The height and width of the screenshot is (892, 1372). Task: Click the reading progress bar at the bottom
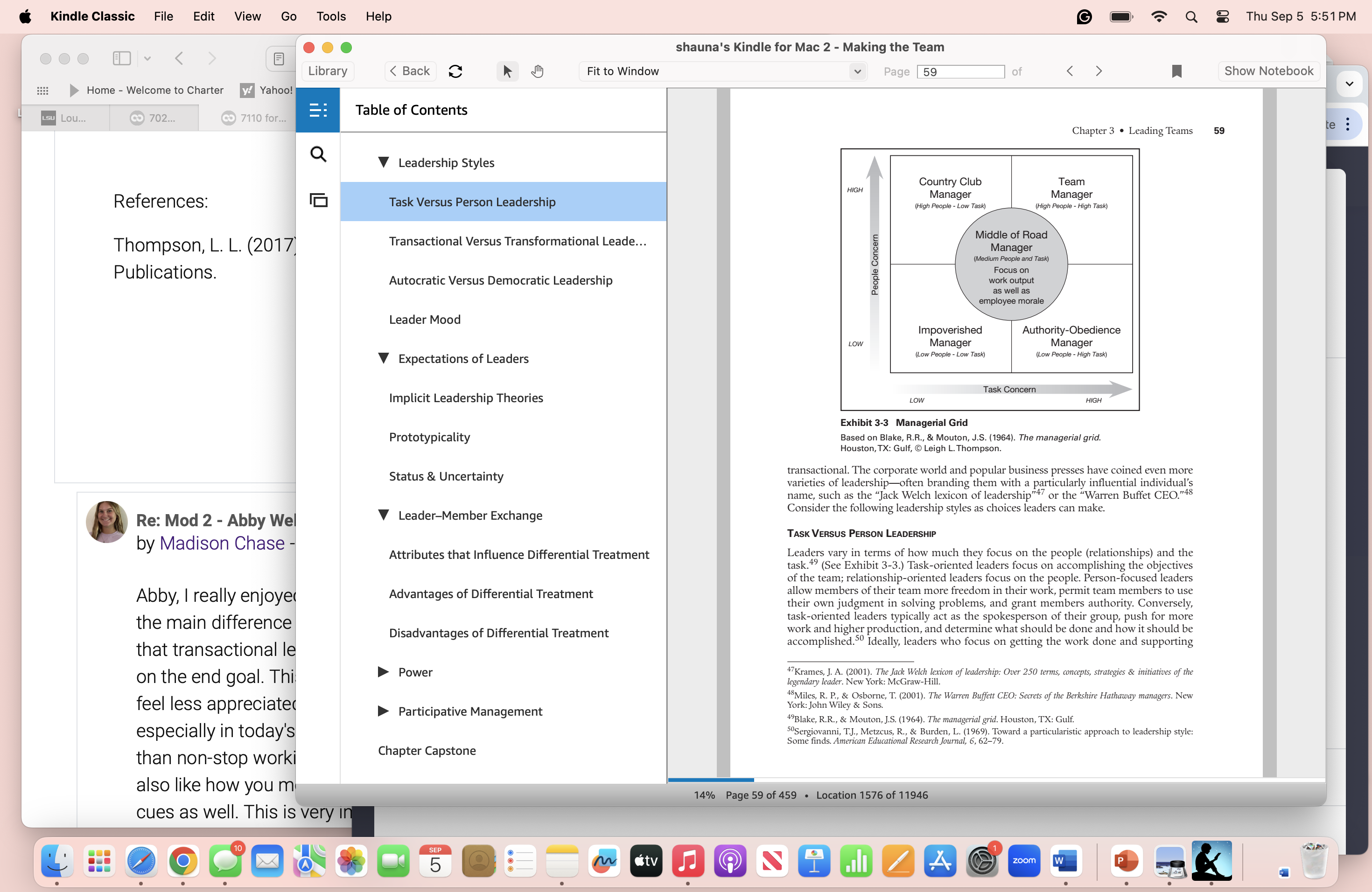[x=710, y=780]
